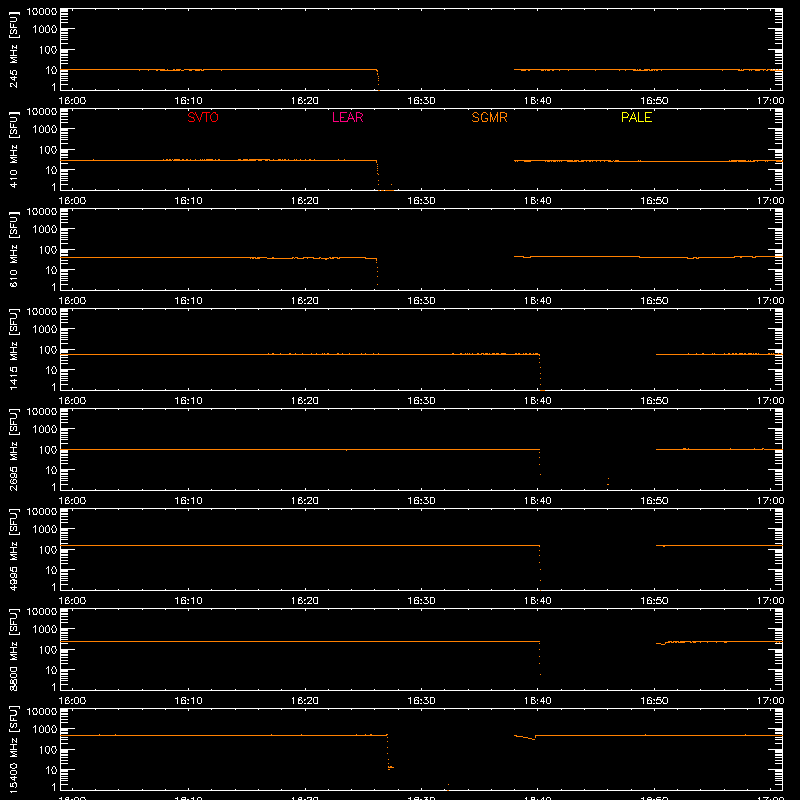
Task: Click the 245 MHz trace drop-off near 16:26
Action: pos(378,80)
